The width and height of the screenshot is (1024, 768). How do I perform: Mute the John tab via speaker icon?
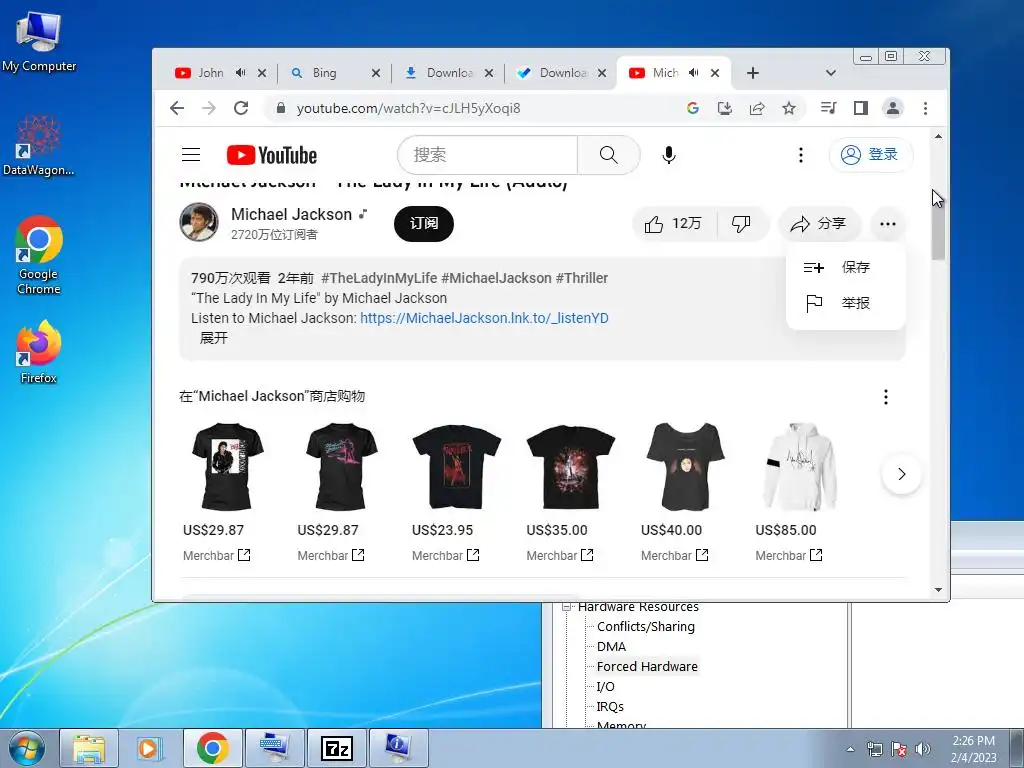[241, 72]
